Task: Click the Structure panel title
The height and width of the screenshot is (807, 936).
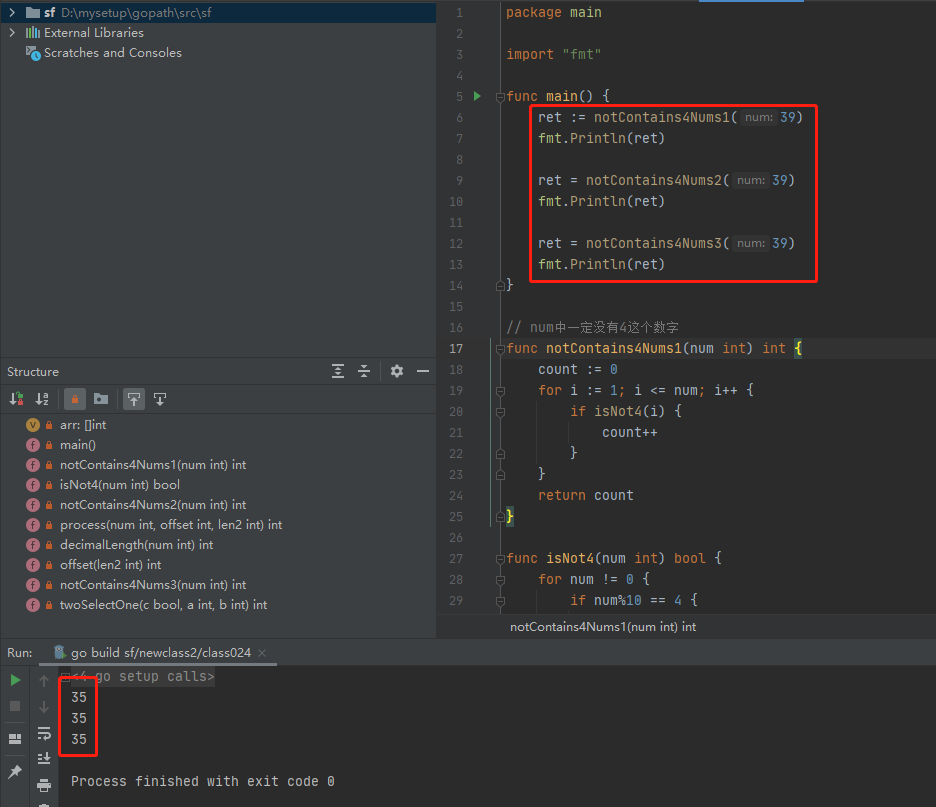Action: point(33,372)
